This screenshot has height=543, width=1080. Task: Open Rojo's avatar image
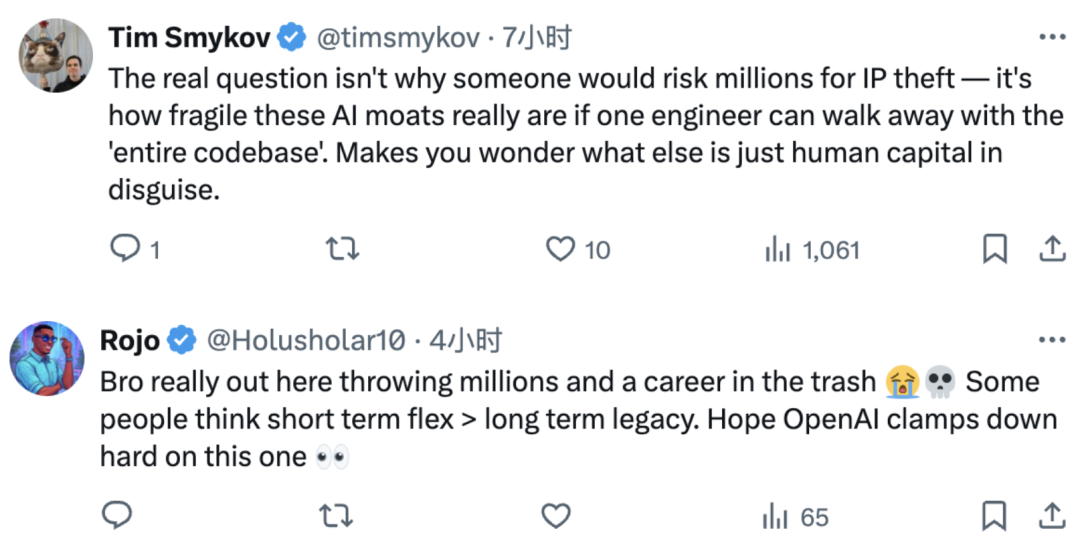46,358
